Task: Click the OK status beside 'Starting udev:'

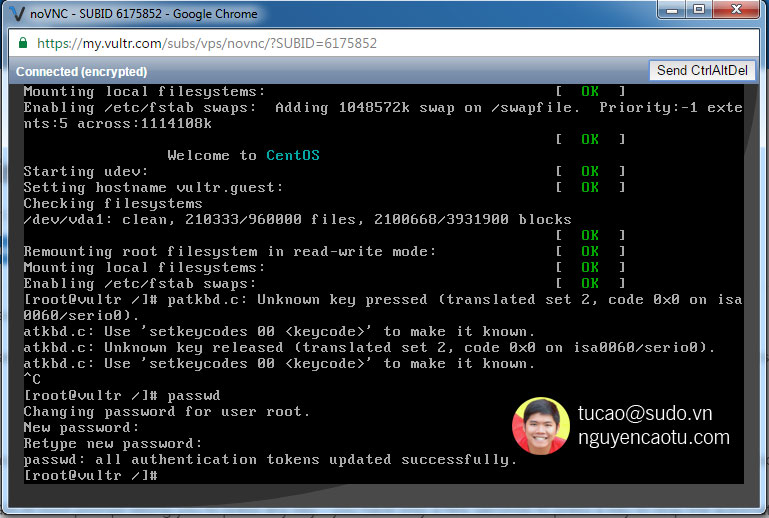Action: pos(590,172)
